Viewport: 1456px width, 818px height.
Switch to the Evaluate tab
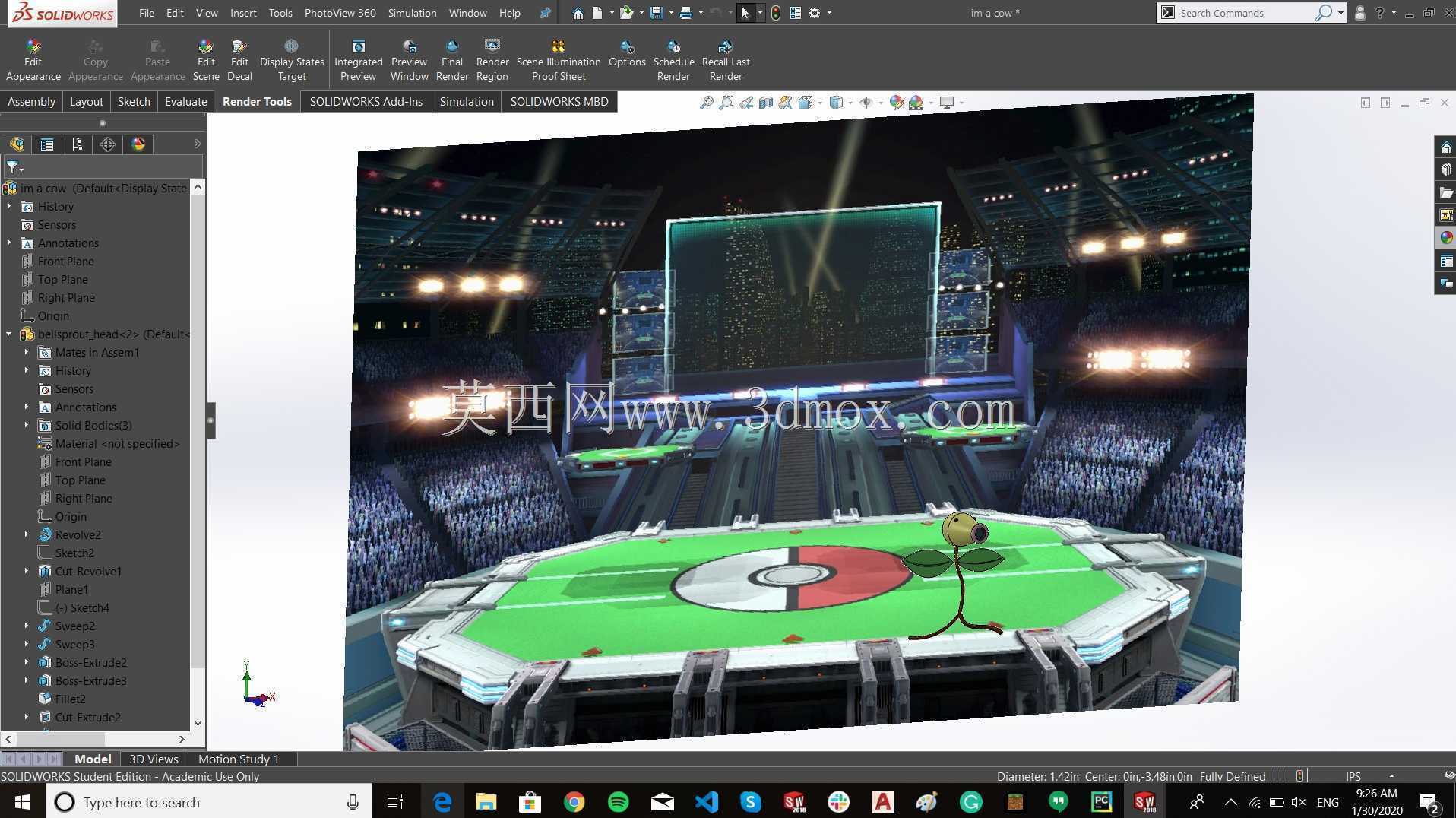(185, 101)
